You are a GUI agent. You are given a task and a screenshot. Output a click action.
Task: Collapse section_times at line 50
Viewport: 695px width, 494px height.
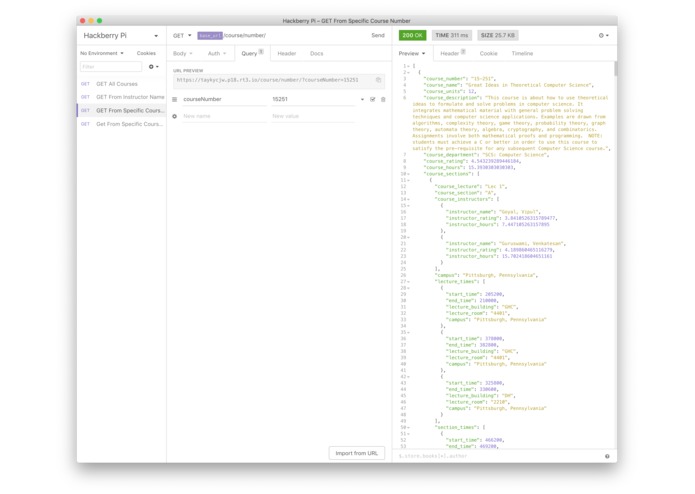(408, 427)
